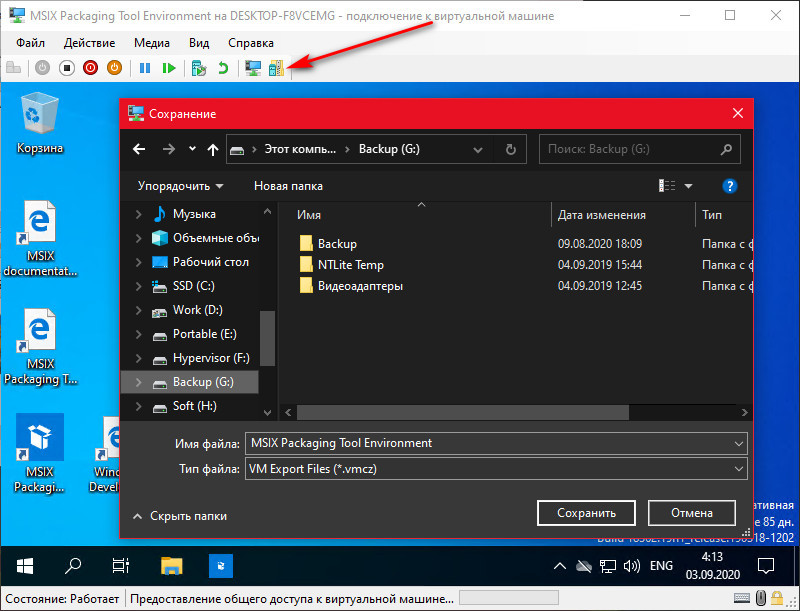Open the Упорядочить dropdown menu
The width and height of the screenshot is (800, 611).
pos(181,186)
